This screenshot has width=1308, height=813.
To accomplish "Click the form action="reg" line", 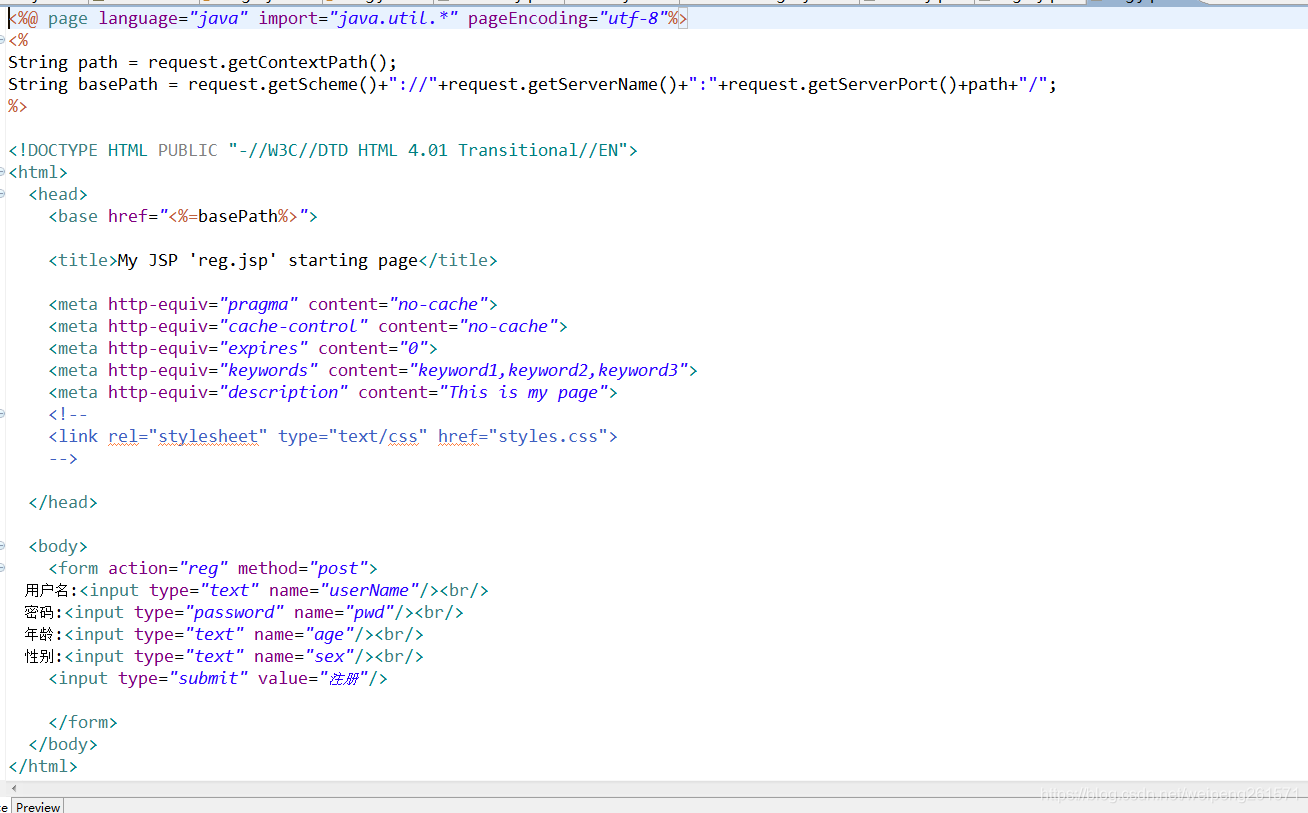I will pos(213,568).
